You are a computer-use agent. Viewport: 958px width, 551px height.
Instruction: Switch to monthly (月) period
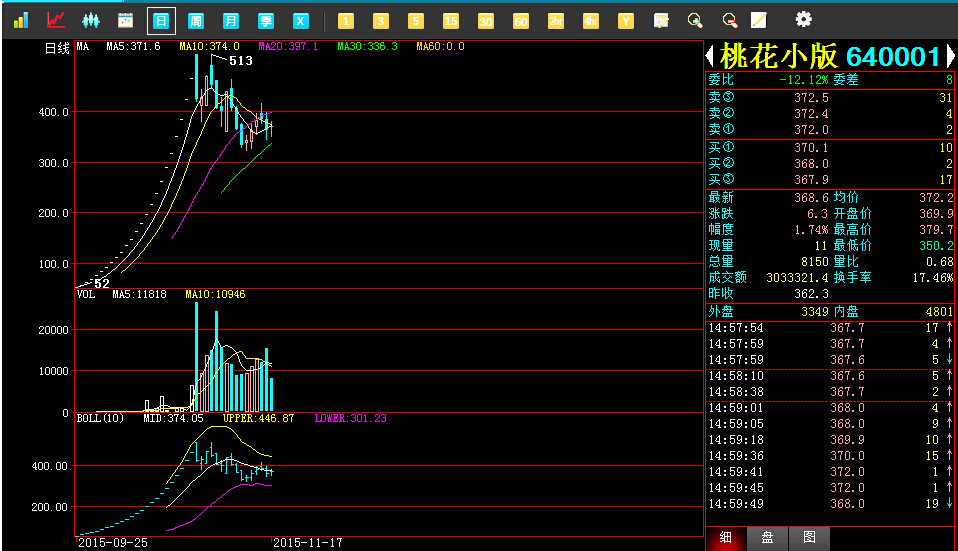click(x=231, y=20)
